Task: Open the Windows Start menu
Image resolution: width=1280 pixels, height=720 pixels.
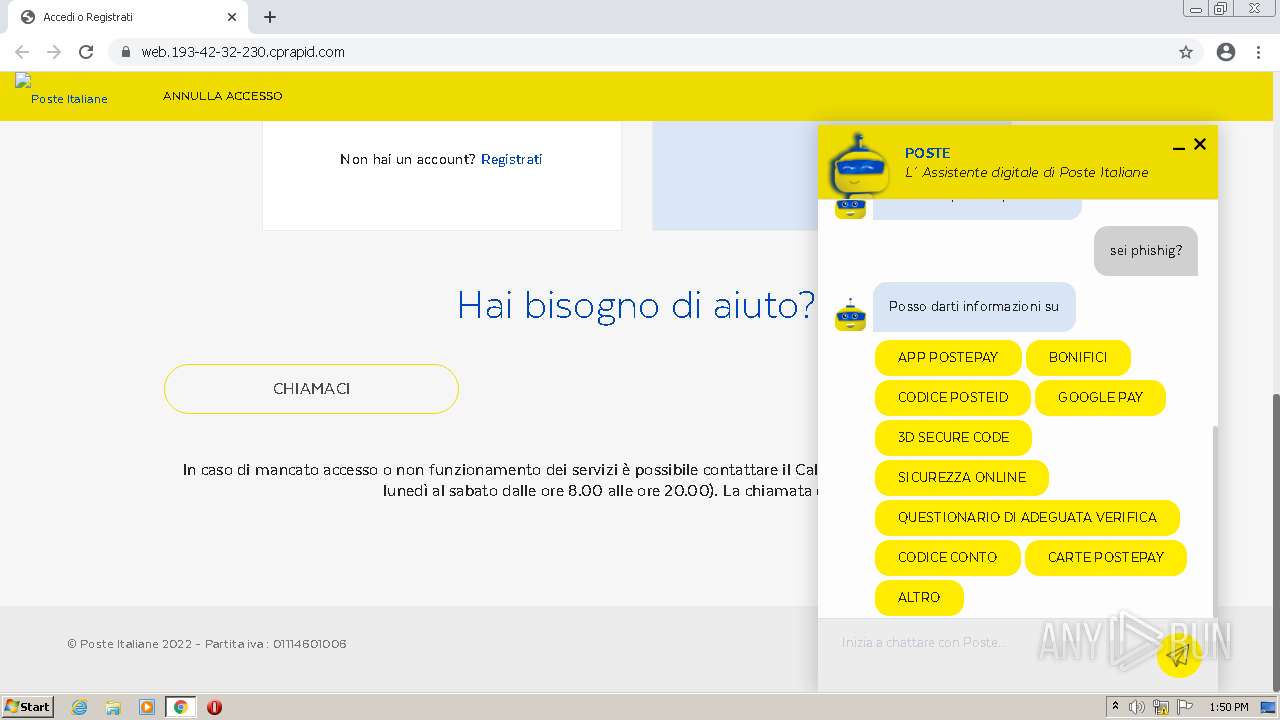Action: (28, 706)
